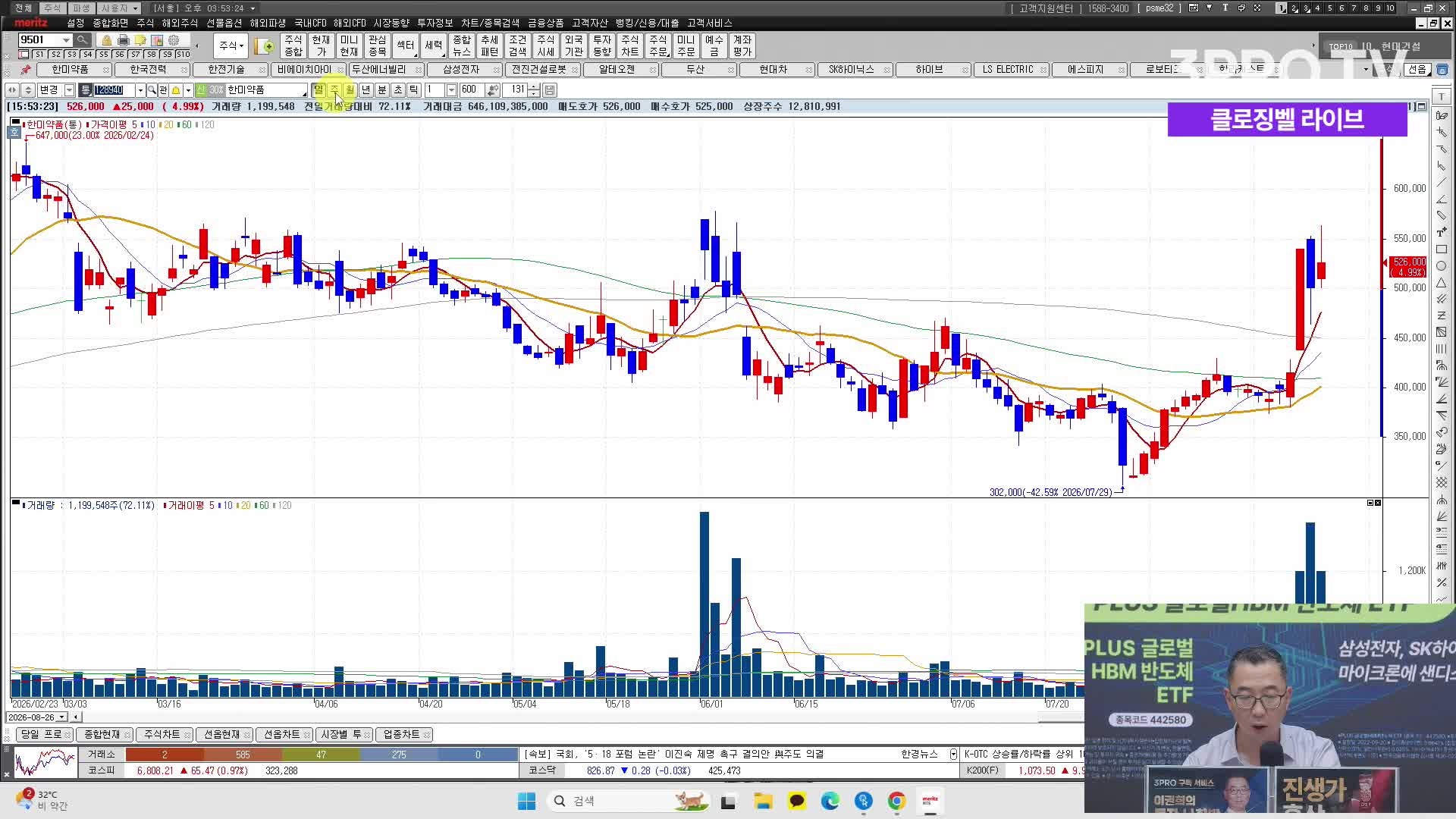Select the circle drawing tool in sidebar
The width and height of the screenshot is (1456, 819).
click(1442, 266)
